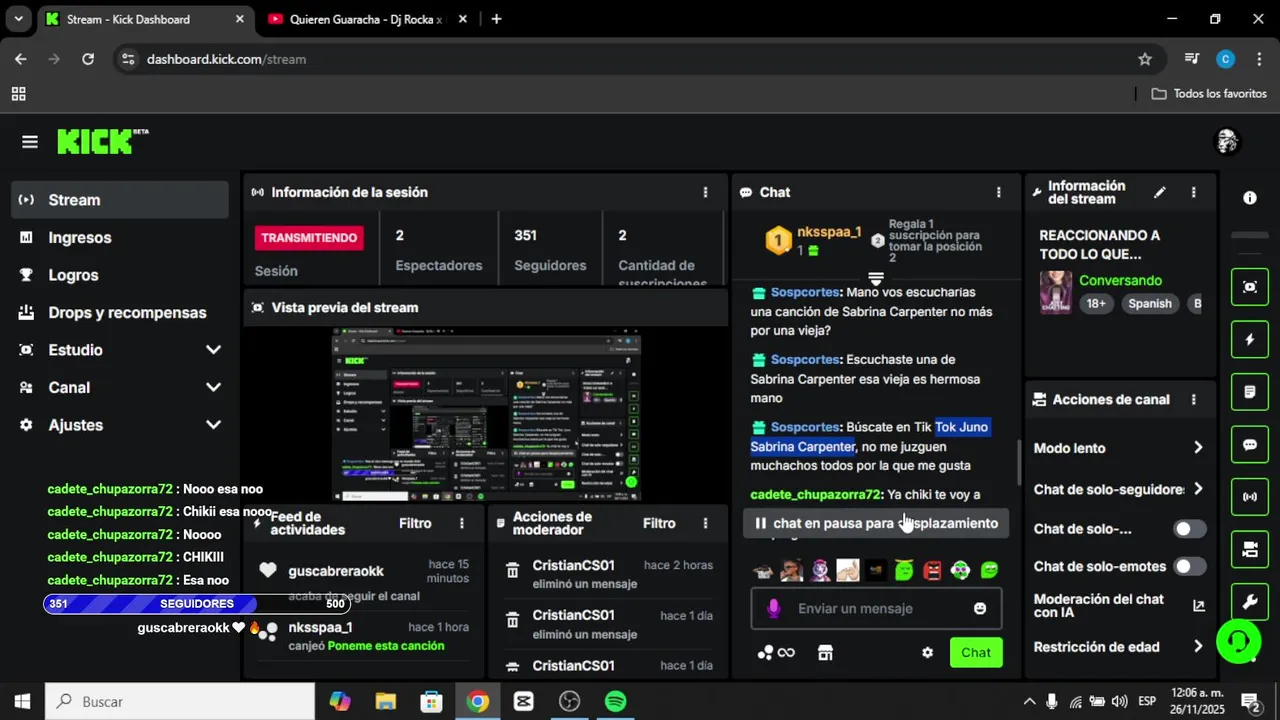Edit stream info with the pencil icon
Viewport: 1280px width, 720px height.
1160,193
